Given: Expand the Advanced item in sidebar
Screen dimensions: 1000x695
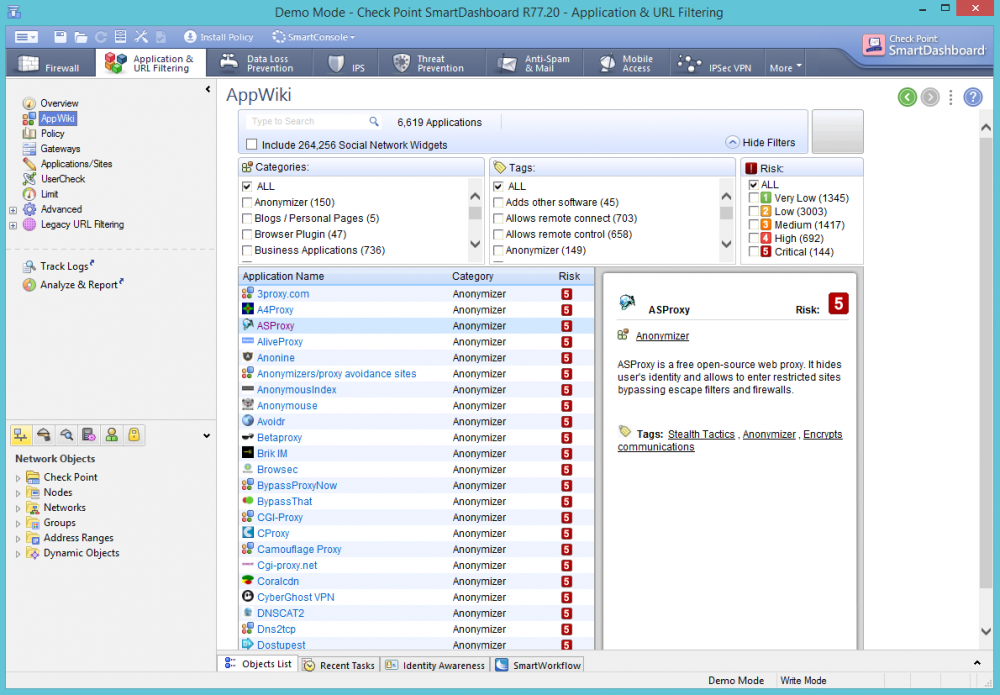Looking at the screenshot, I should (x=13, y=210).
